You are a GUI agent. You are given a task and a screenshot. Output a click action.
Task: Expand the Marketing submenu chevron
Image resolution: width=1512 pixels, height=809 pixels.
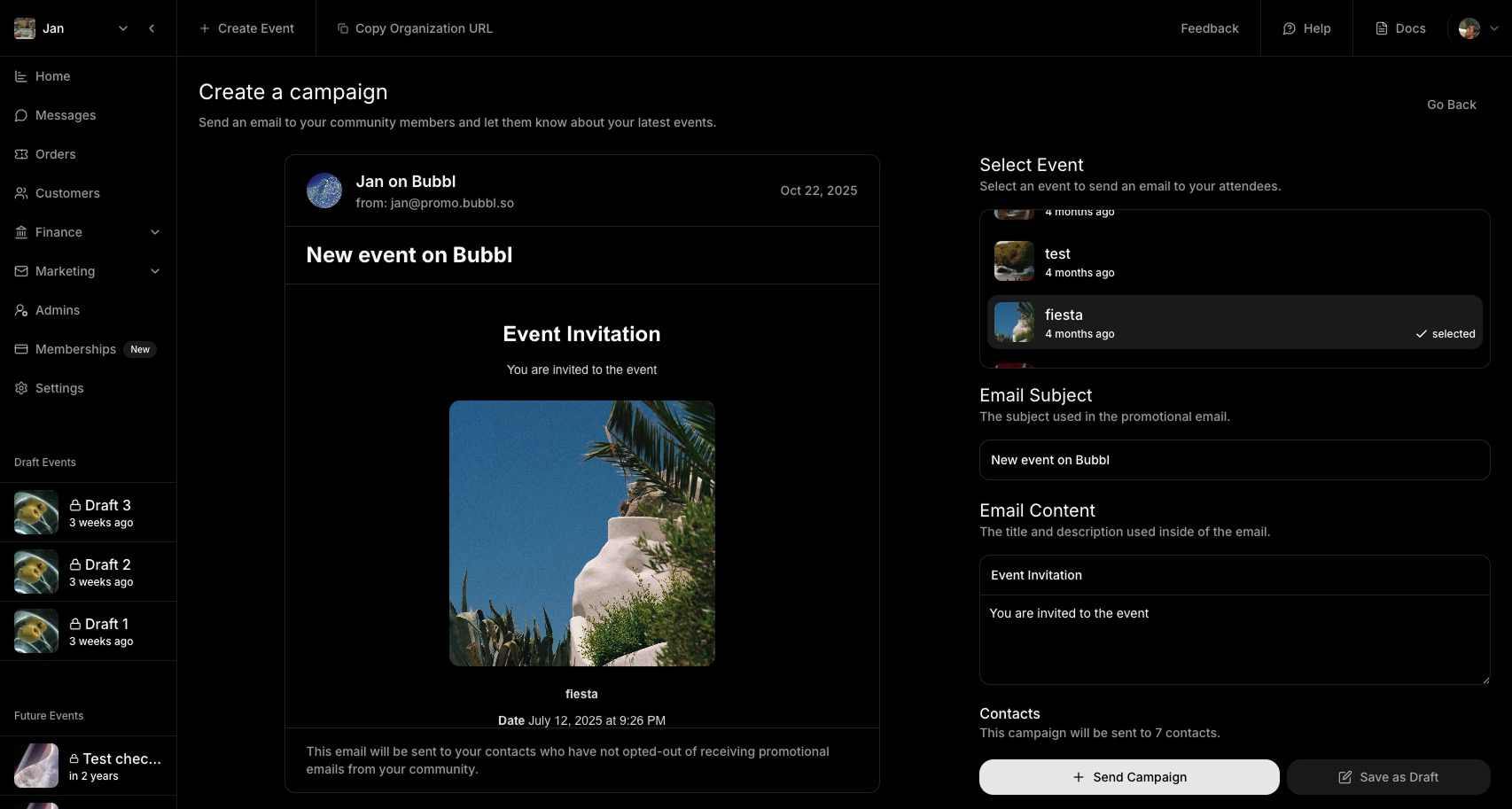(155, 271)
